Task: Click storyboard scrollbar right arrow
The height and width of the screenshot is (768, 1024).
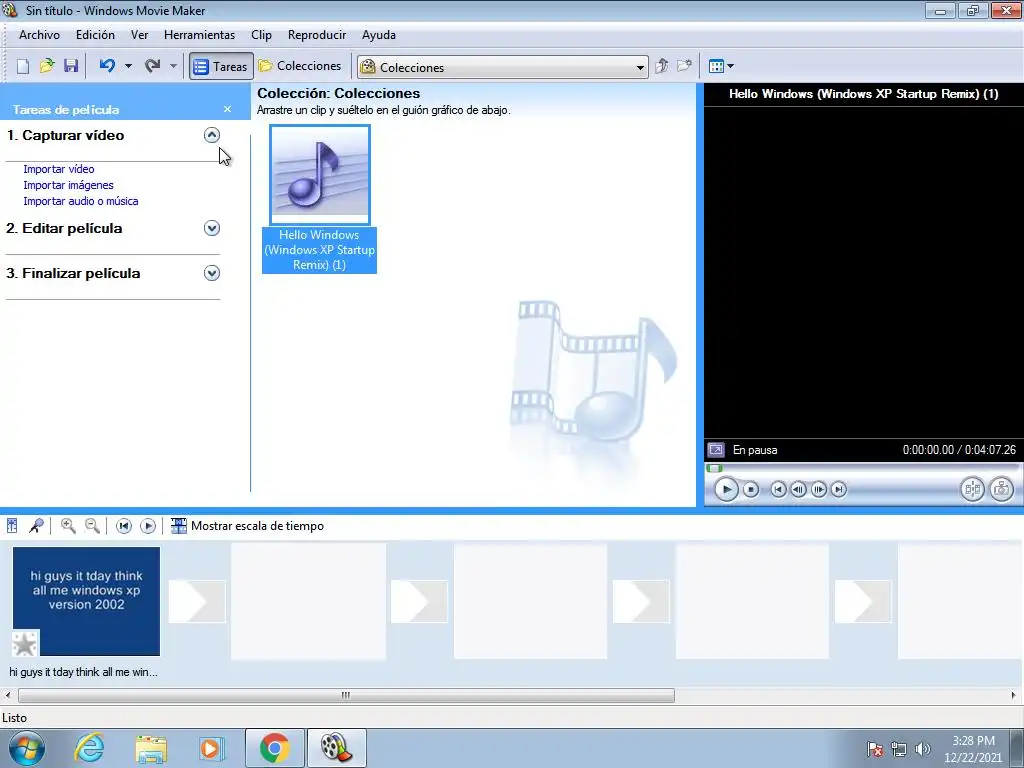Action: pos(1014,696)
